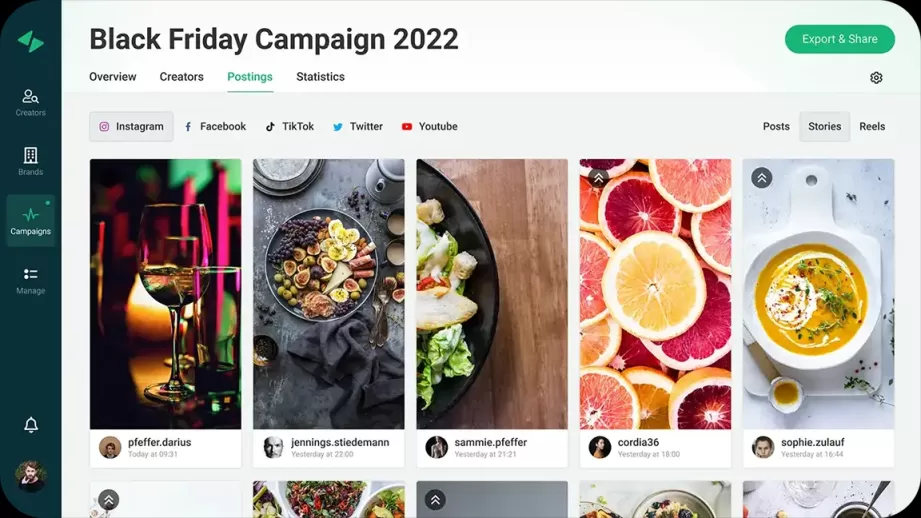The height and width of the screenshot is (518, 921).
Task: Show Reels content type
Action: pos(872,126)
